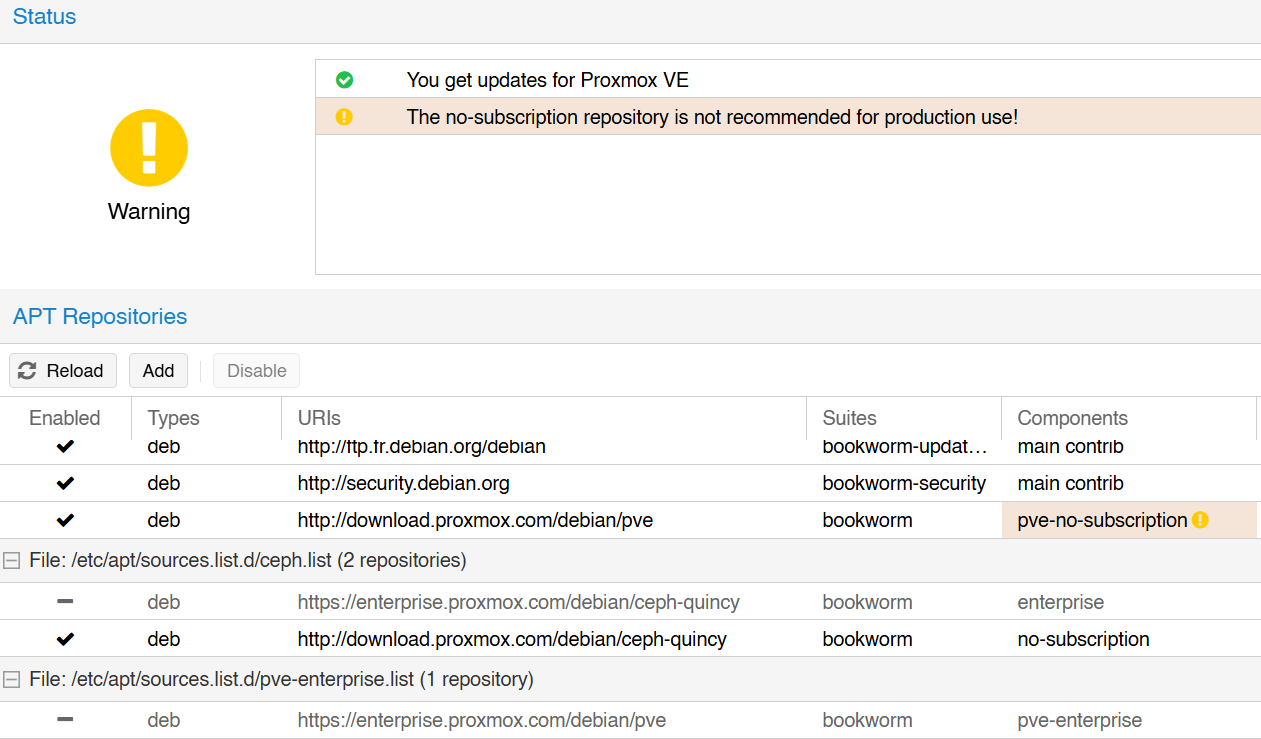
Task: Click the "Warning" label under the big icon
Action: [x=149, y=212]
